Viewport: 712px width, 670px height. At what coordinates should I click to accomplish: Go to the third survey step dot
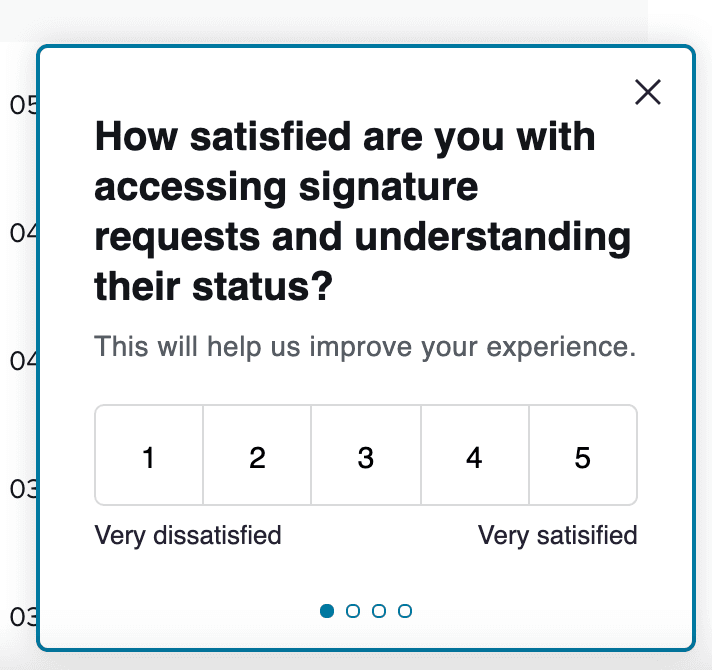coord(379,611)
